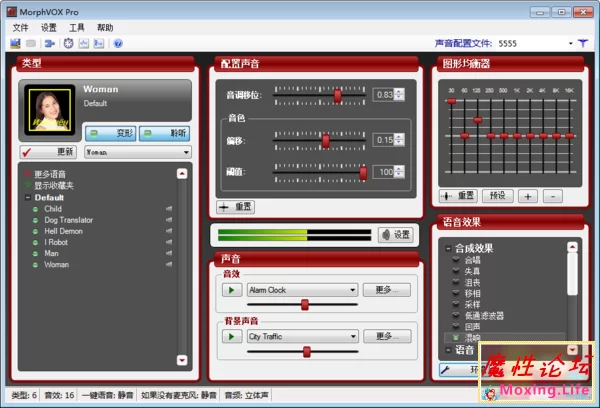Click the speaker icon in Man row

(x=169, y=253)
